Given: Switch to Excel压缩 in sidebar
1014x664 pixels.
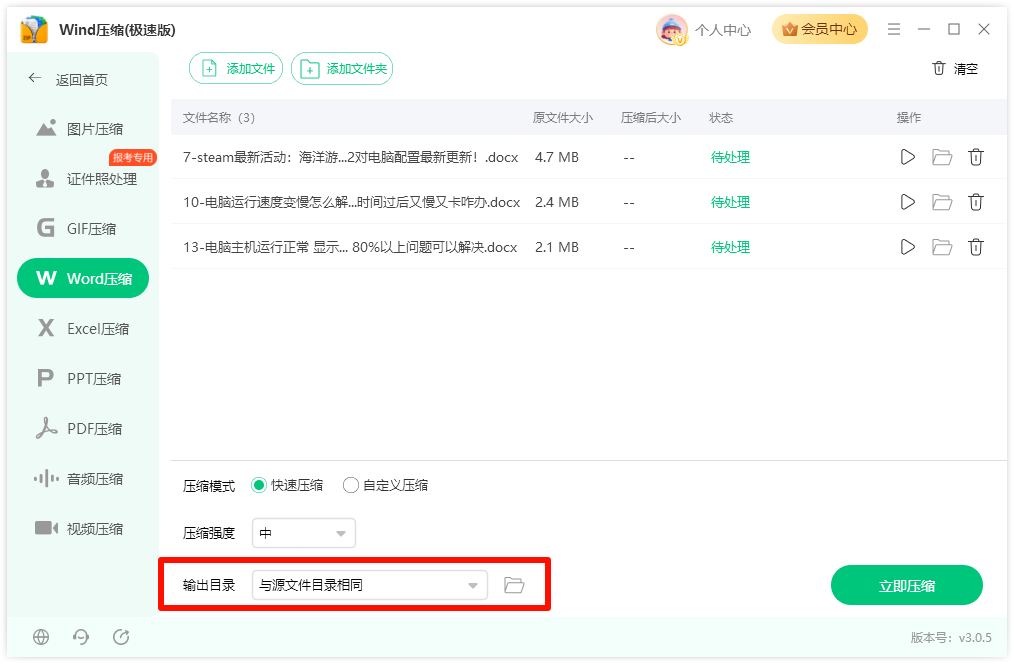Looking at the screenshot, I should [x=83, y=328].
